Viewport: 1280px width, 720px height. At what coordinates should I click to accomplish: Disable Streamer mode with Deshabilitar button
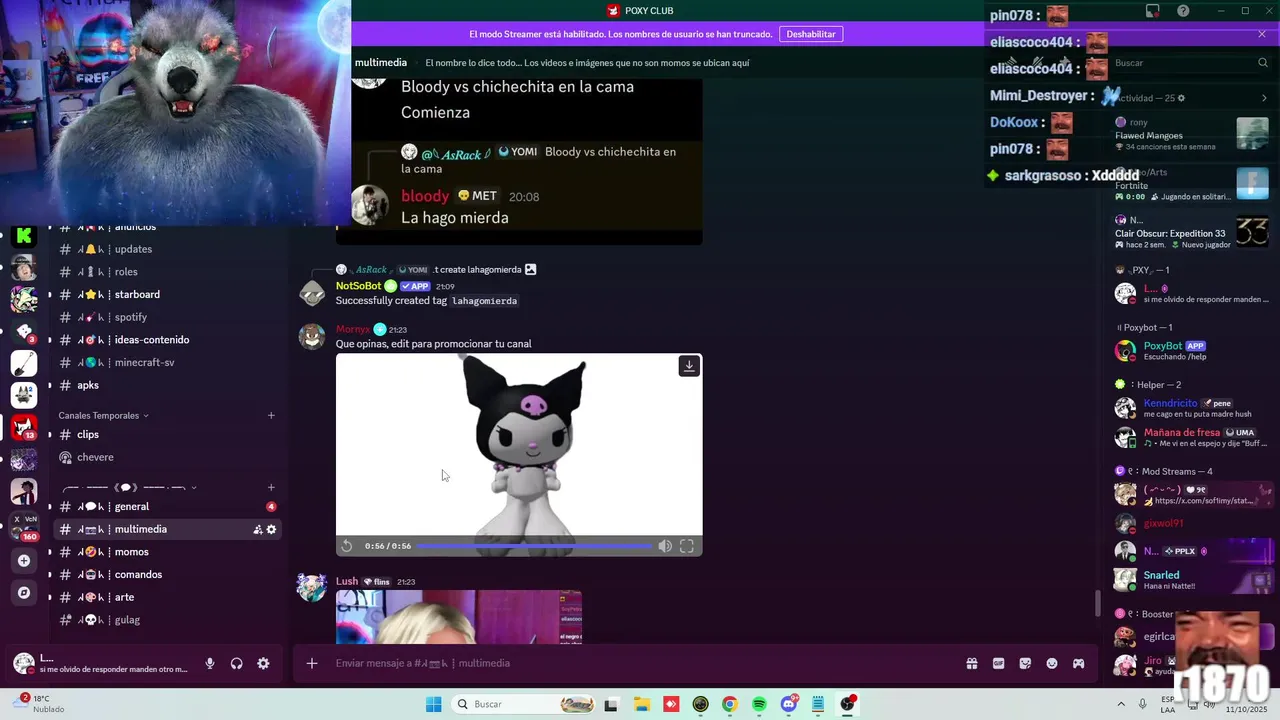[x=811, y=34]
